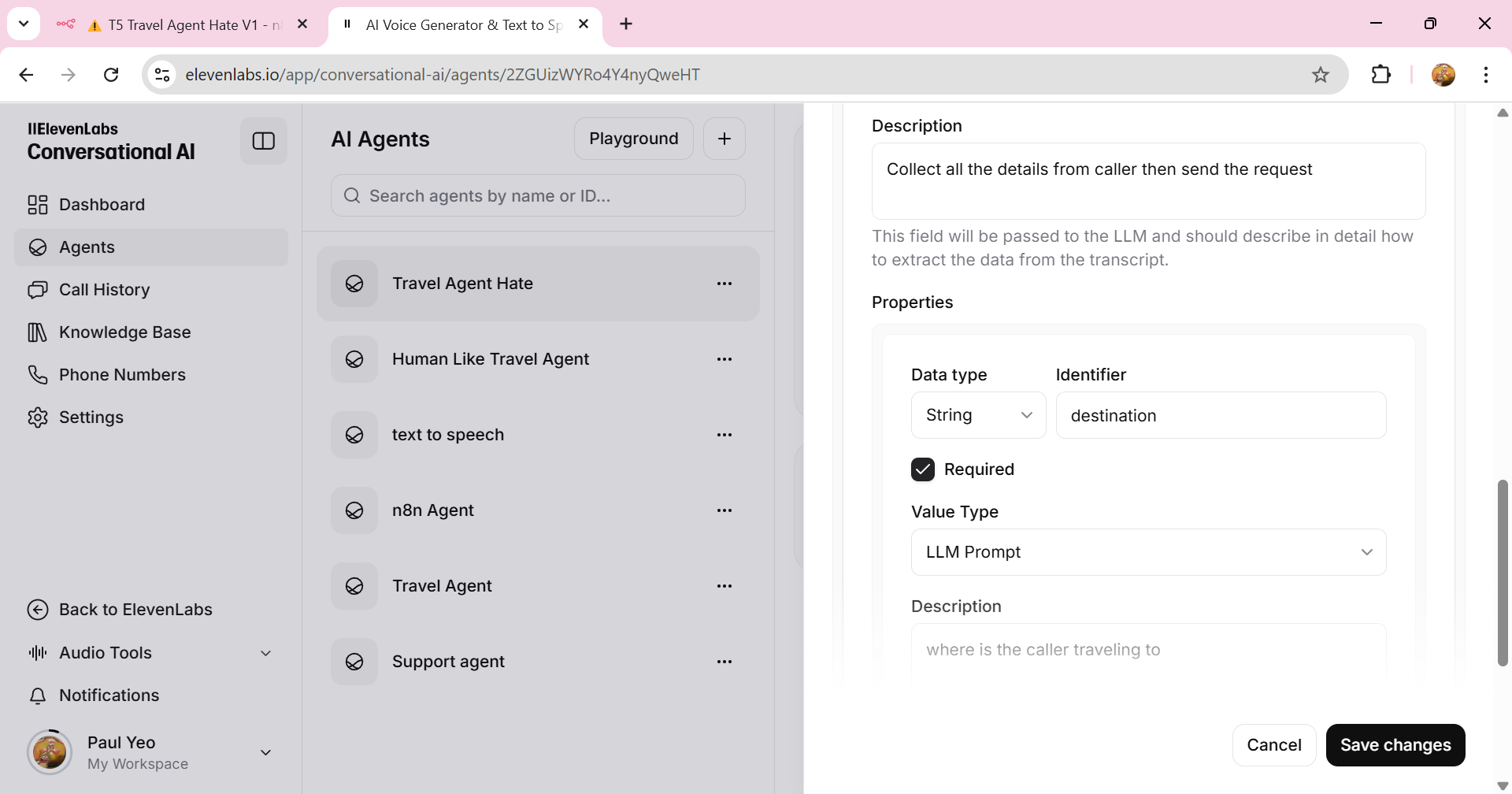
Task: Select AI Voice Generator browser tab
Action: coord(465,24)
